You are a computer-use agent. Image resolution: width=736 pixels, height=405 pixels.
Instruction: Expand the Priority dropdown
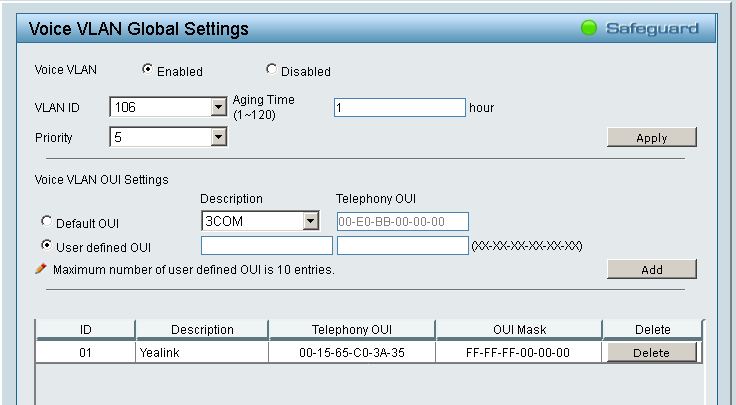[x=219, y=138]
